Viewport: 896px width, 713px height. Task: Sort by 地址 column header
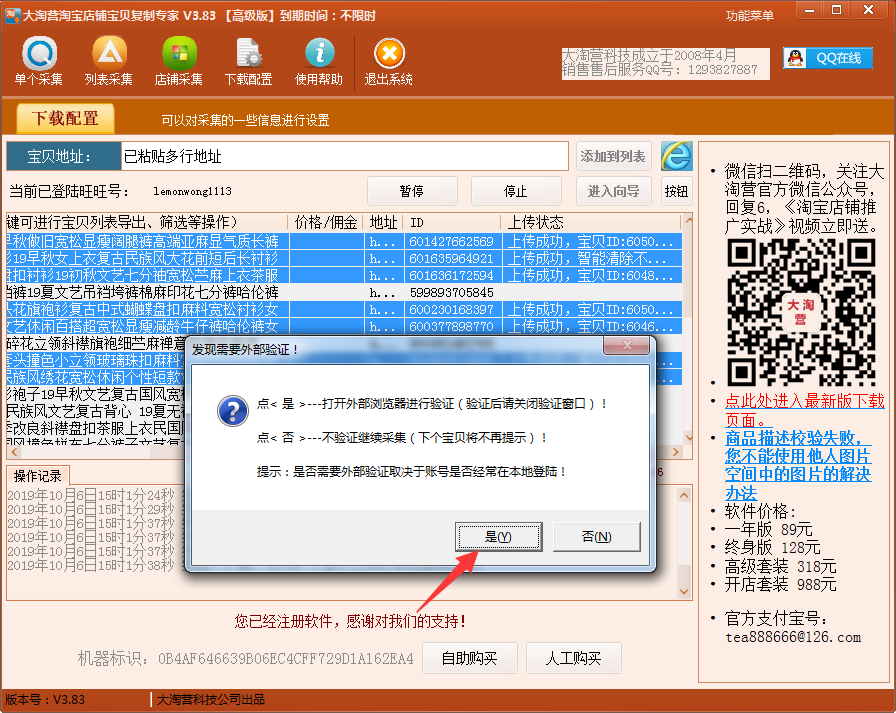(x=383, y=222)
